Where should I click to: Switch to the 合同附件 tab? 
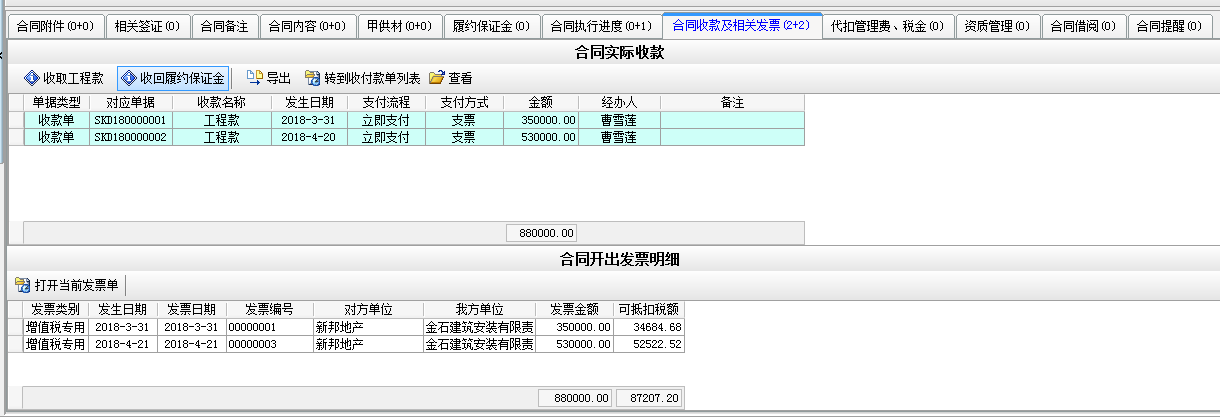tap(54, 27)
